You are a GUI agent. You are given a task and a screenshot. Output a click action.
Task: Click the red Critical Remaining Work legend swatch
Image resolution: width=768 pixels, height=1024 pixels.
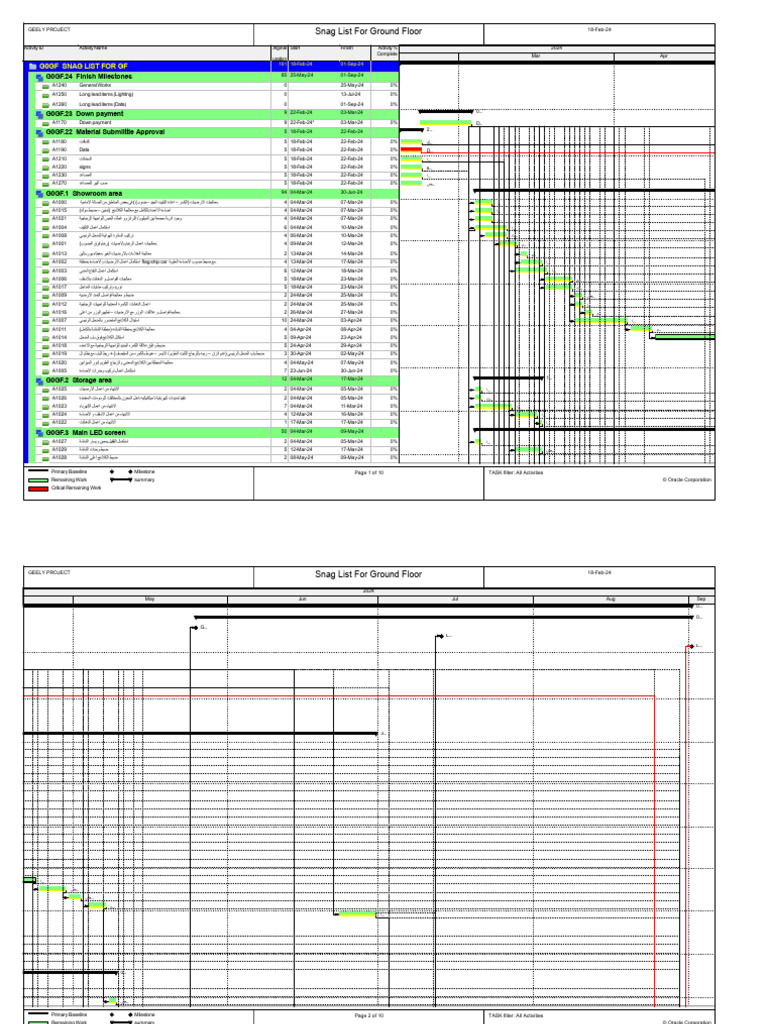(x=38, y=488)
